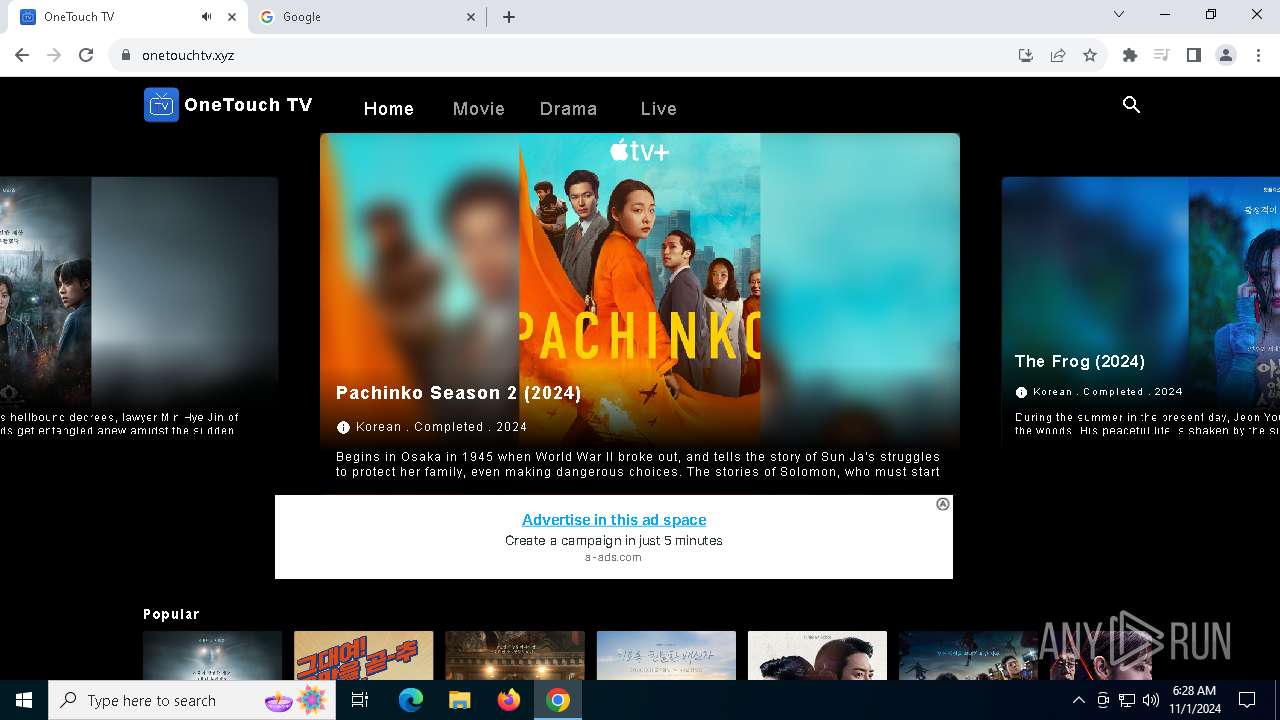Close the Google browser tab
The image size is (1280, 720).
tap(472, 17)
